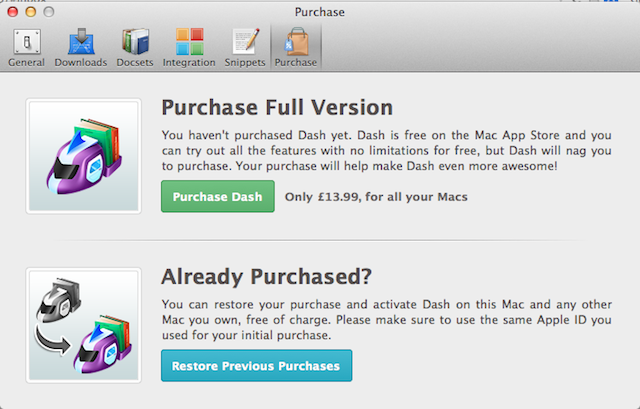The image size is (640, 409).
Task: Open the Downloads preferences pane
Action: pos(81,47)
